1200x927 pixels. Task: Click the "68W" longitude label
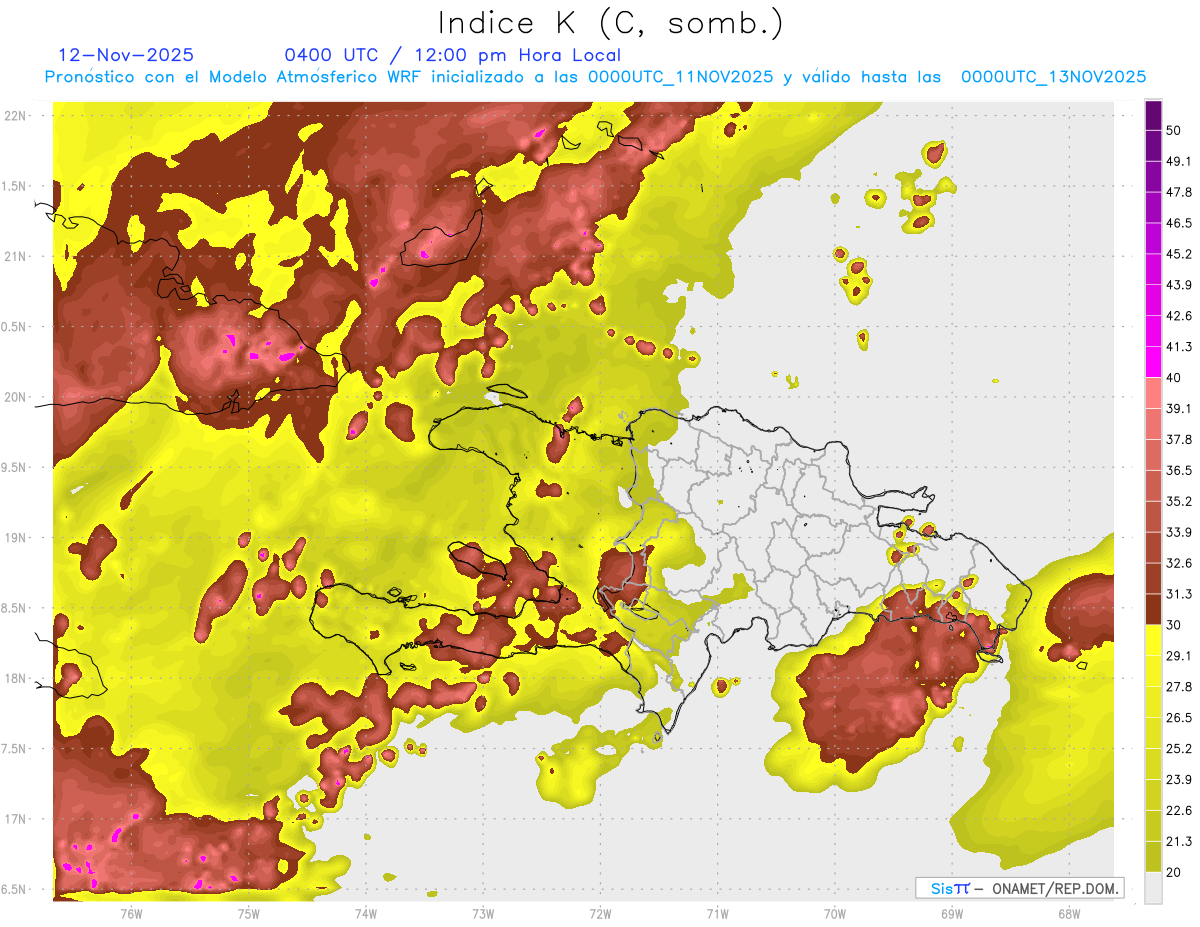(1068, 913)
